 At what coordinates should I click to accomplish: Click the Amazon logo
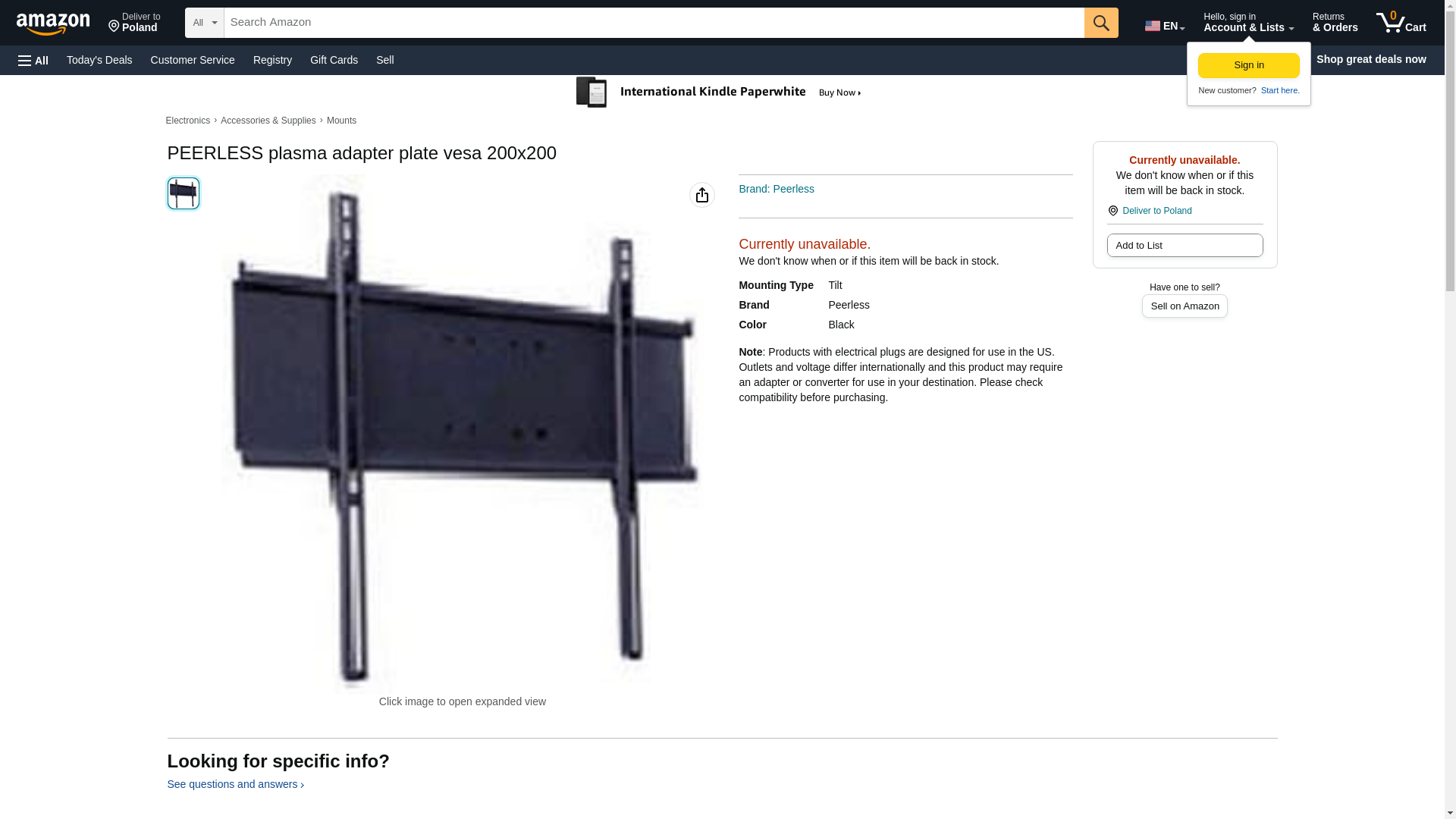pos(53,24)
